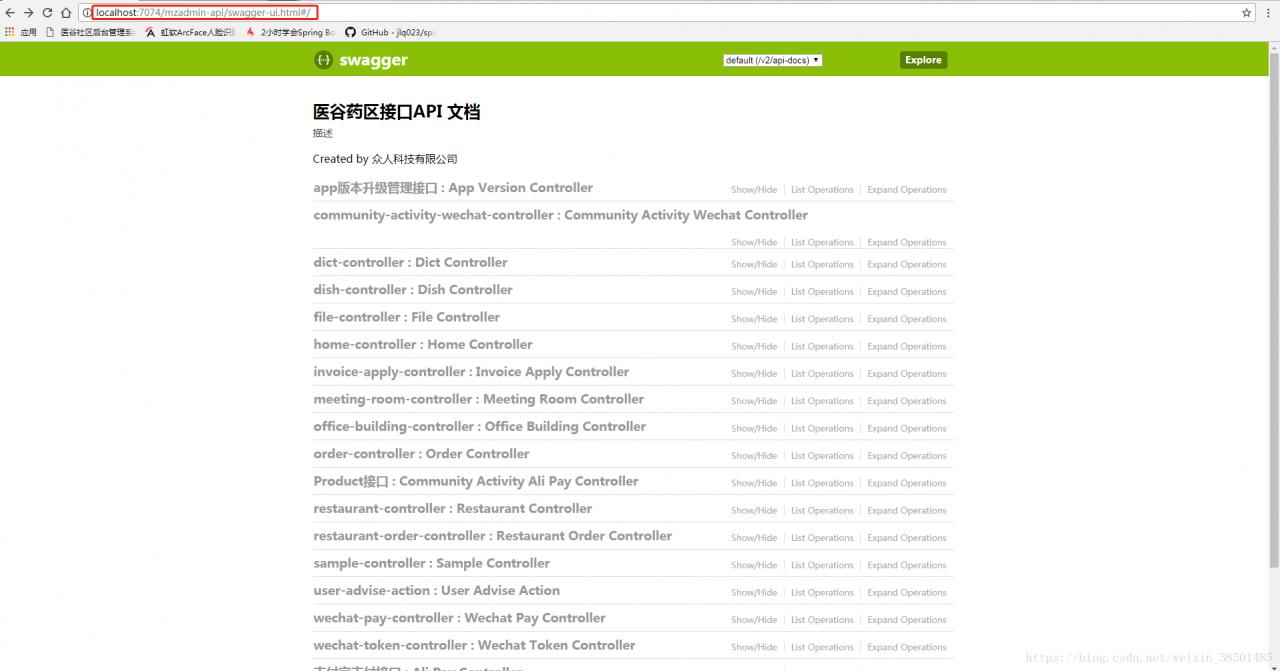Toggle Show/Hide for home-controller

tap(754, 347)
